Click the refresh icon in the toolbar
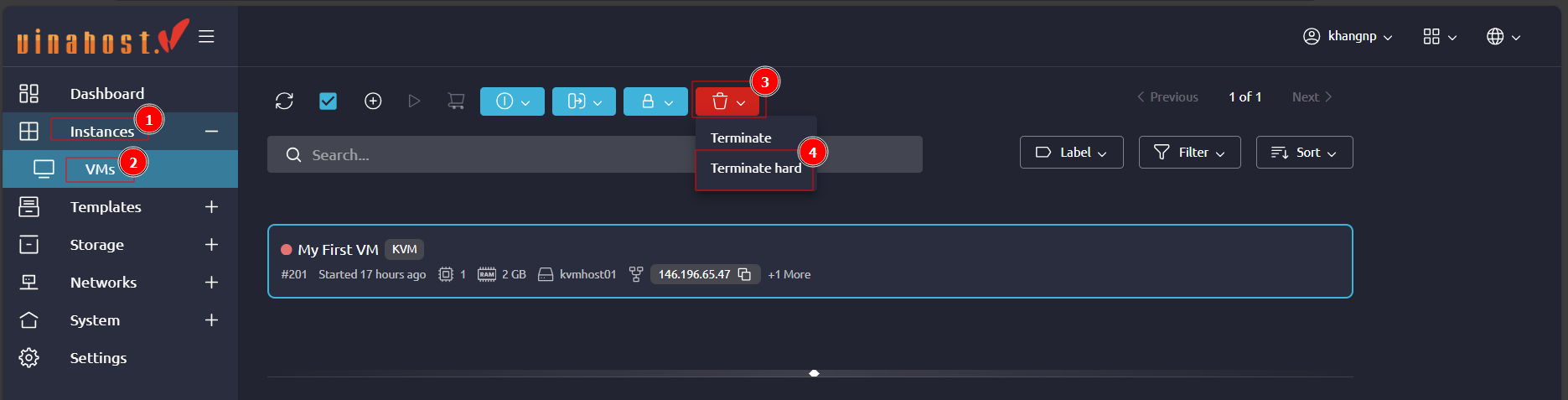This screenshot has width=1568, height=400. [284, 101]
